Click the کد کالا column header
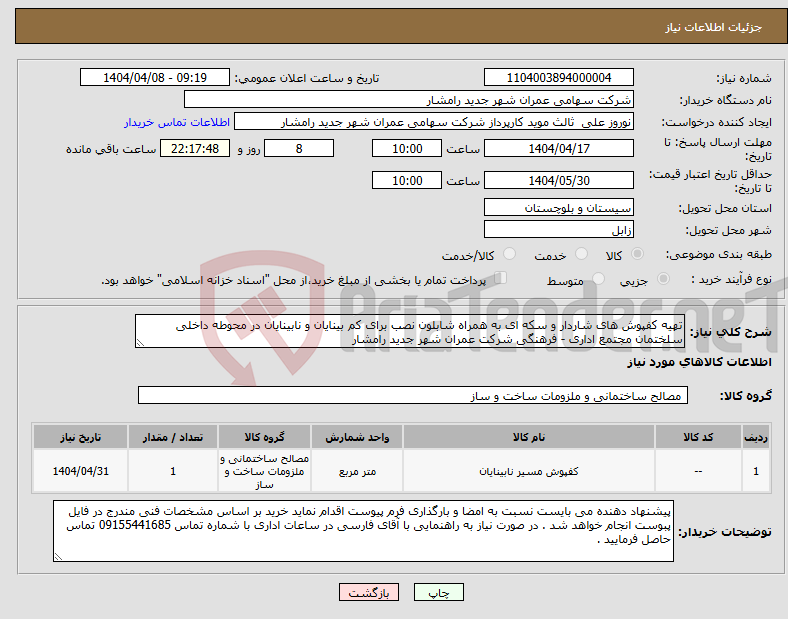Viewport: 788px width, 619px height. (x=698, y=437)
